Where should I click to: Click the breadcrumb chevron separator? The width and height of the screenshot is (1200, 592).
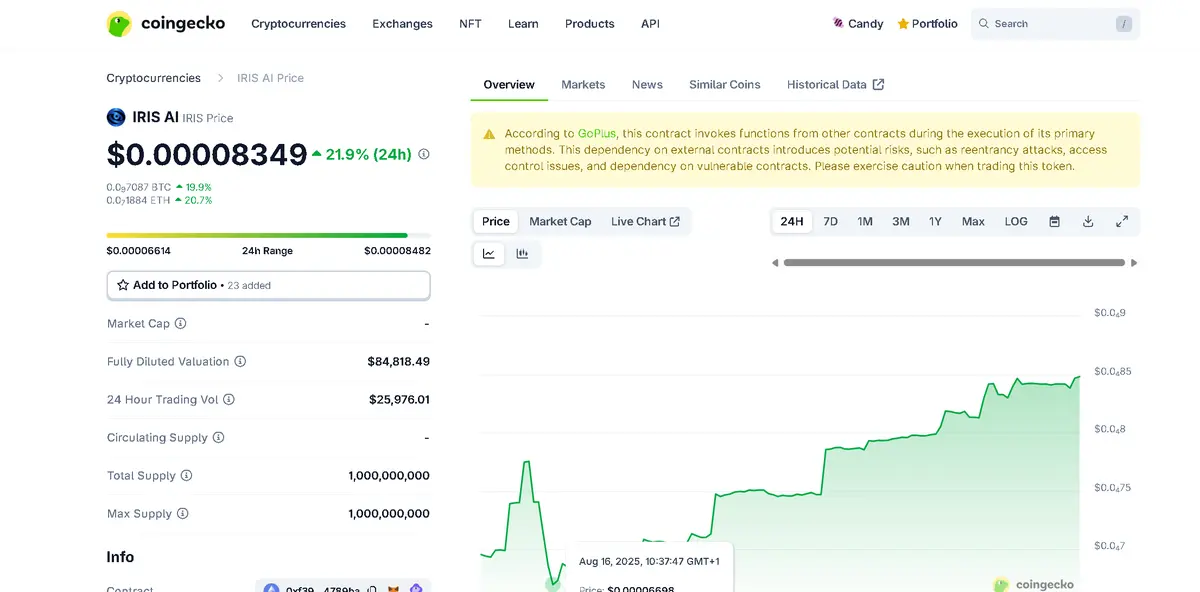(x=219, y=78)
